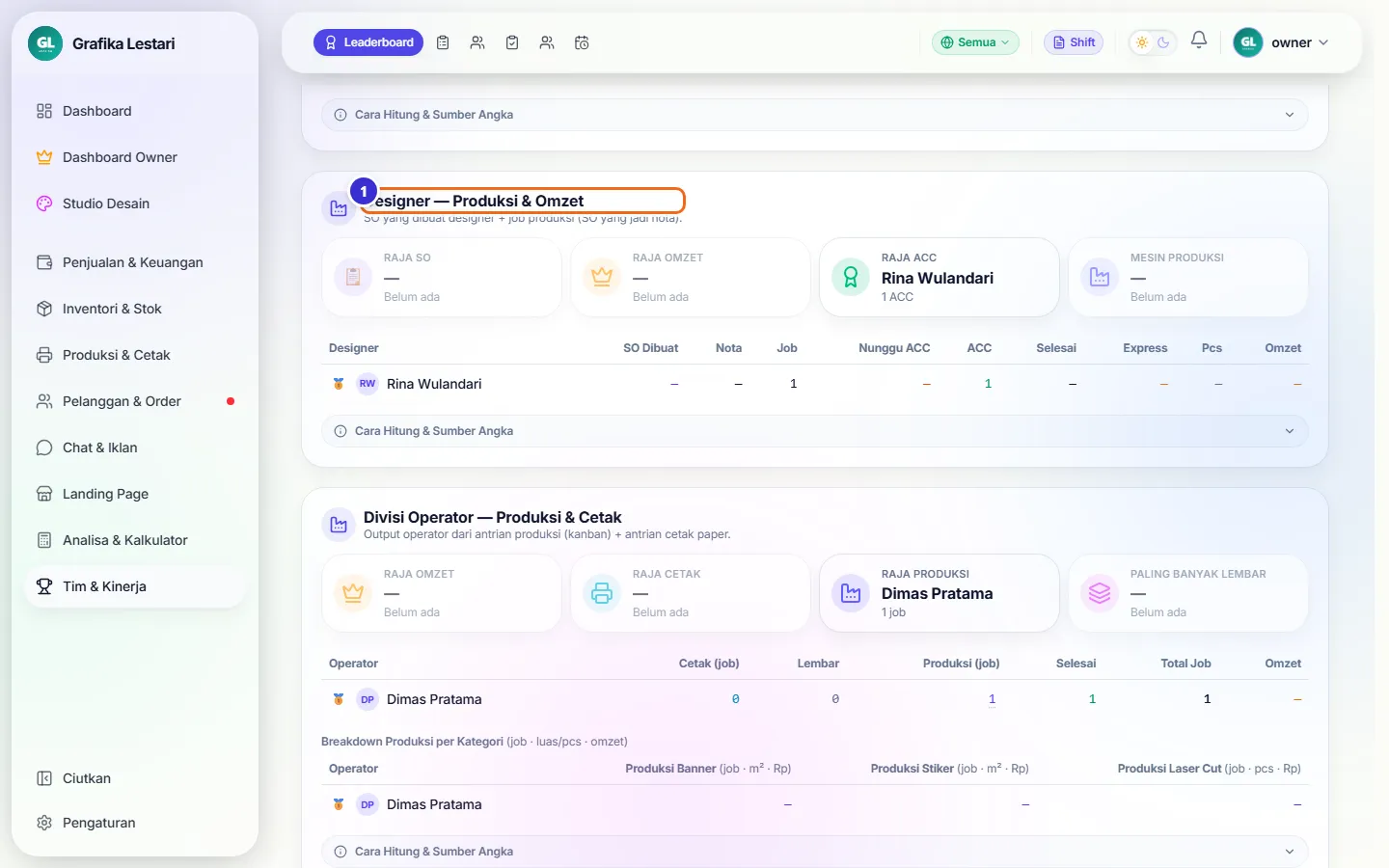Open Produksi & Cetak menu
The image size is (1389, 868).
pos(135,355)
